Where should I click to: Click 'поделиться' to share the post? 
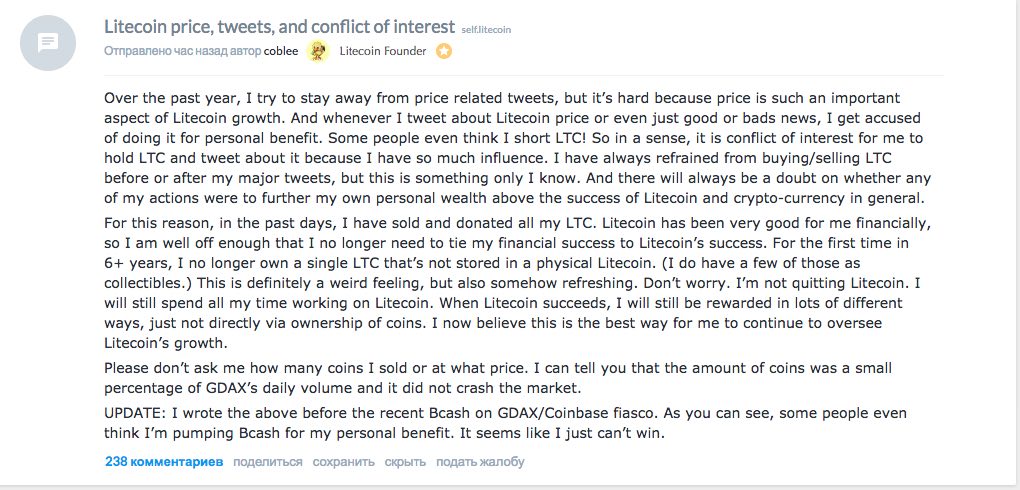coord(268,462)
